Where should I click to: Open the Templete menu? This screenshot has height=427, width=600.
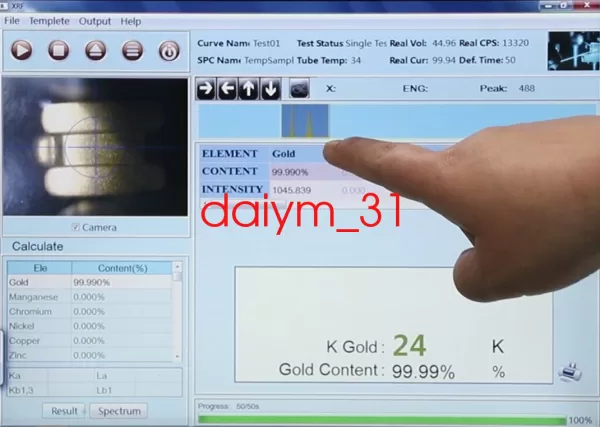49,21
